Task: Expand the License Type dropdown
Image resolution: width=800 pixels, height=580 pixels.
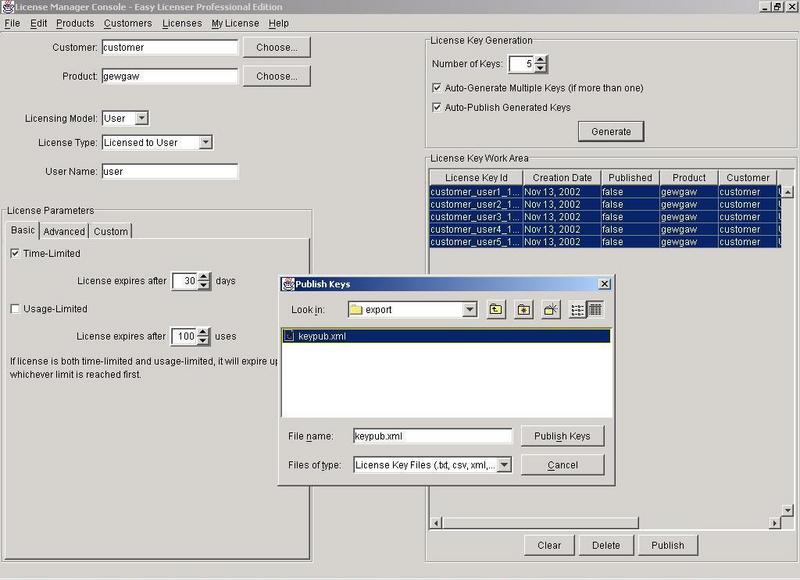Action: (205, 143)
